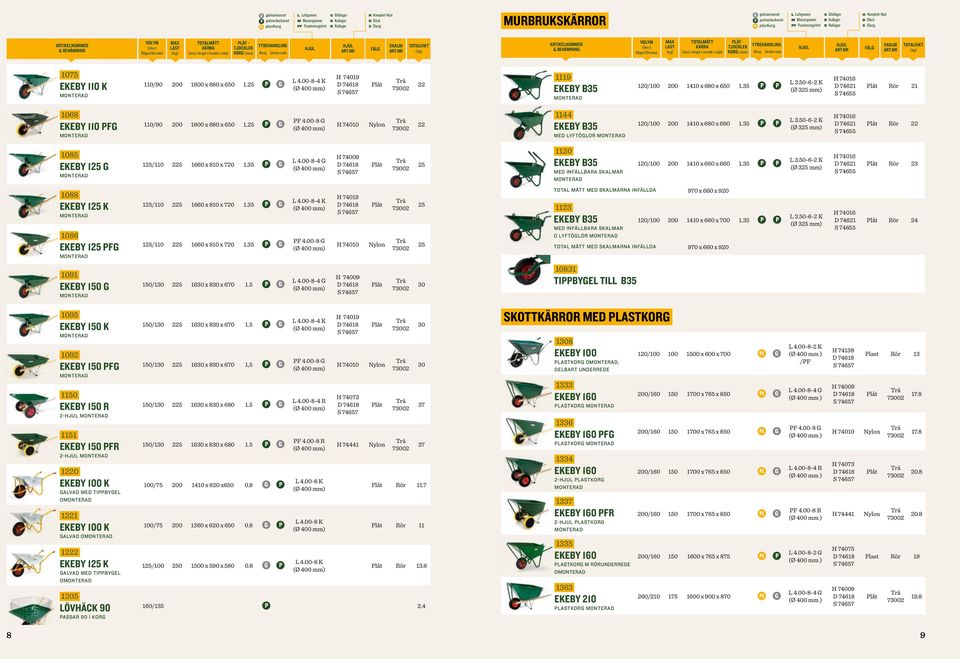Click the green P icon in article 1222 row
960x659 pixels.
click(280, 565)
